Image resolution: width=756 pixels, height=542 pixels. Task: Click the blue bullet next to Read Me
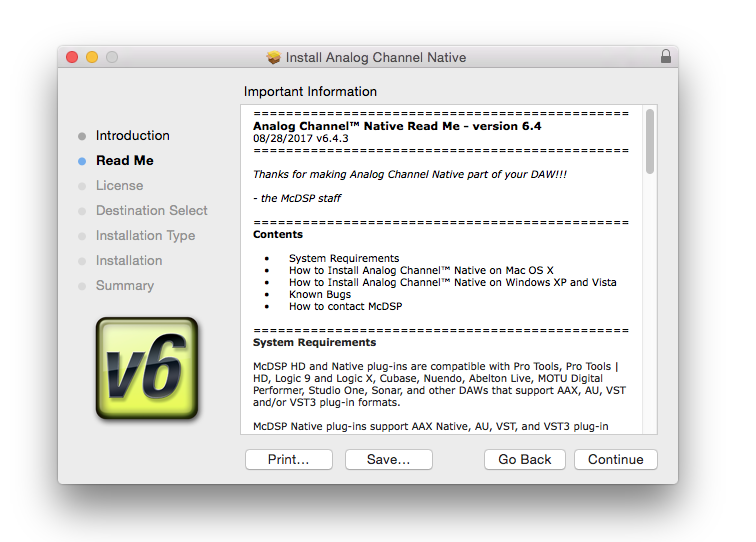click(x=82, y=162)
